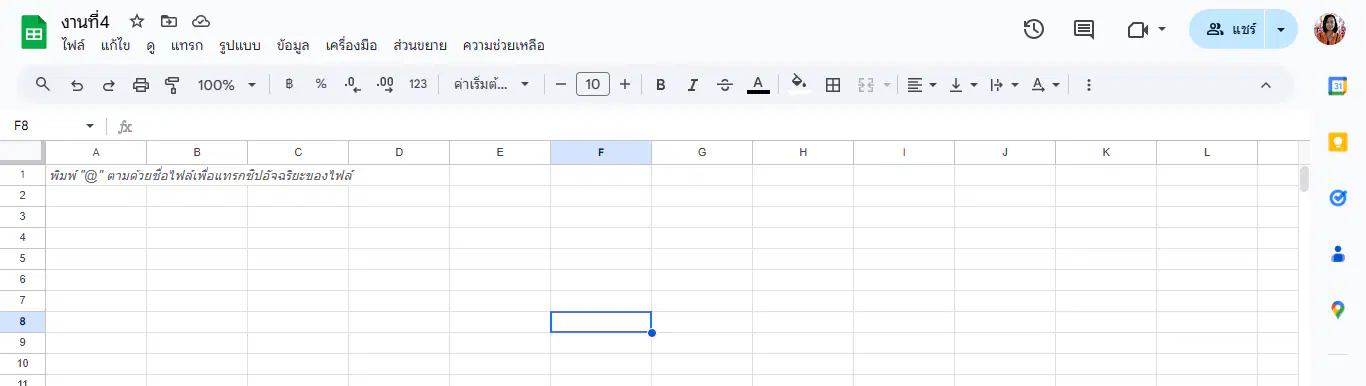Open the cell borders tool
The image size is (1366, 386).
[x=832, y=85]
